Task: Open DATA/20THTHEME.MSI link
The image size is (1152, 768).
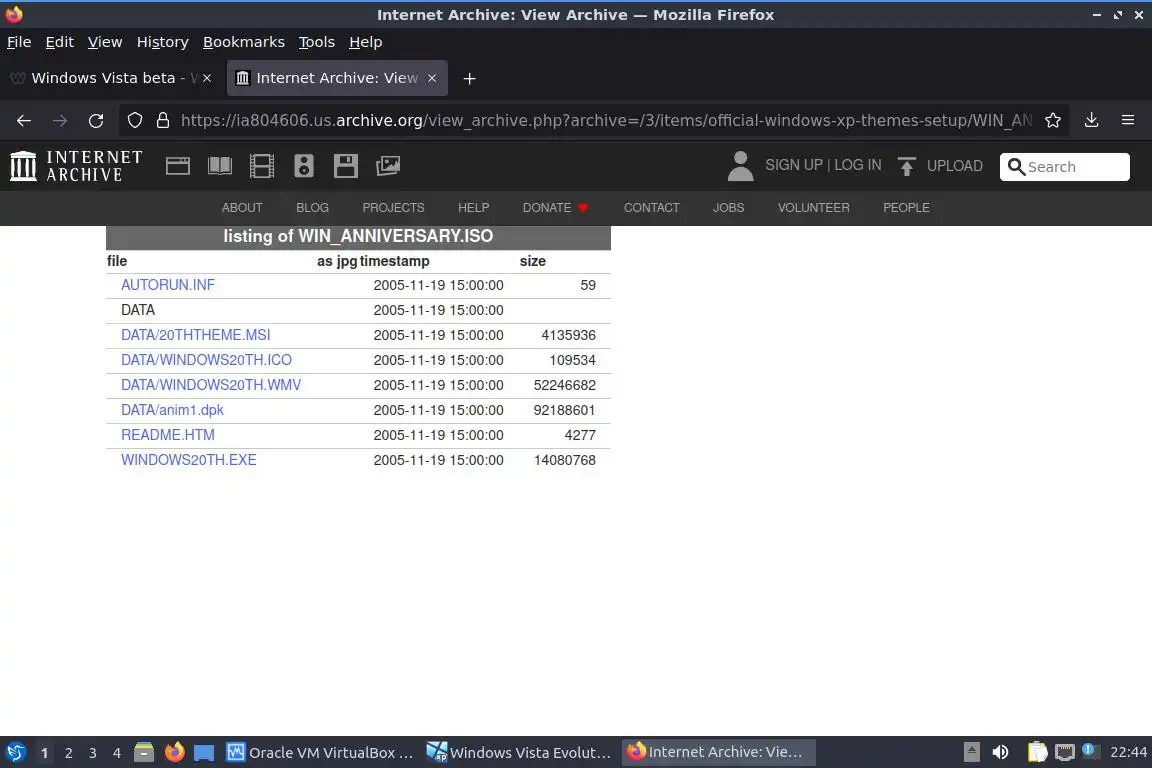Action: point(195,335)
